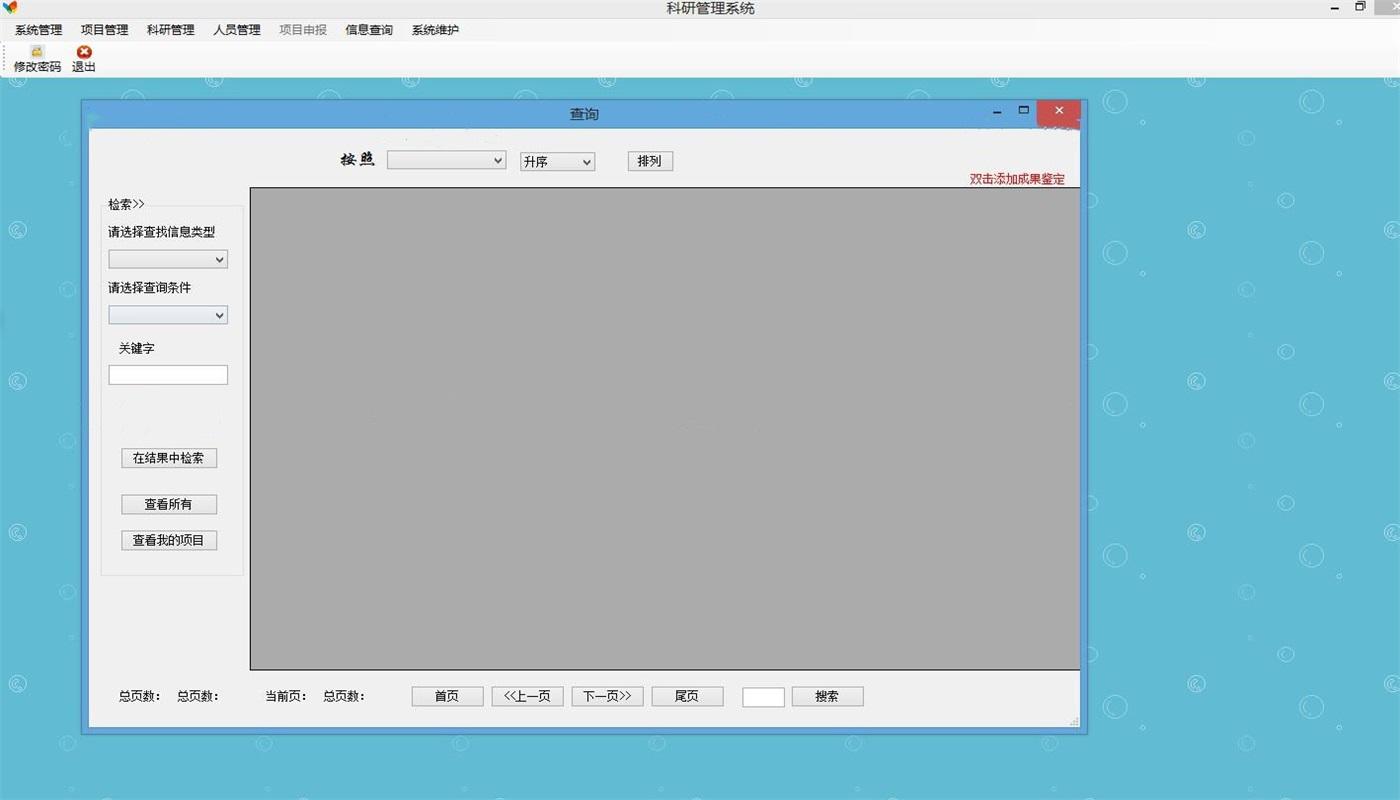Close the 查询 dialog with red X
This screenshot has width=1400, height=800.
pos(1058,111)
